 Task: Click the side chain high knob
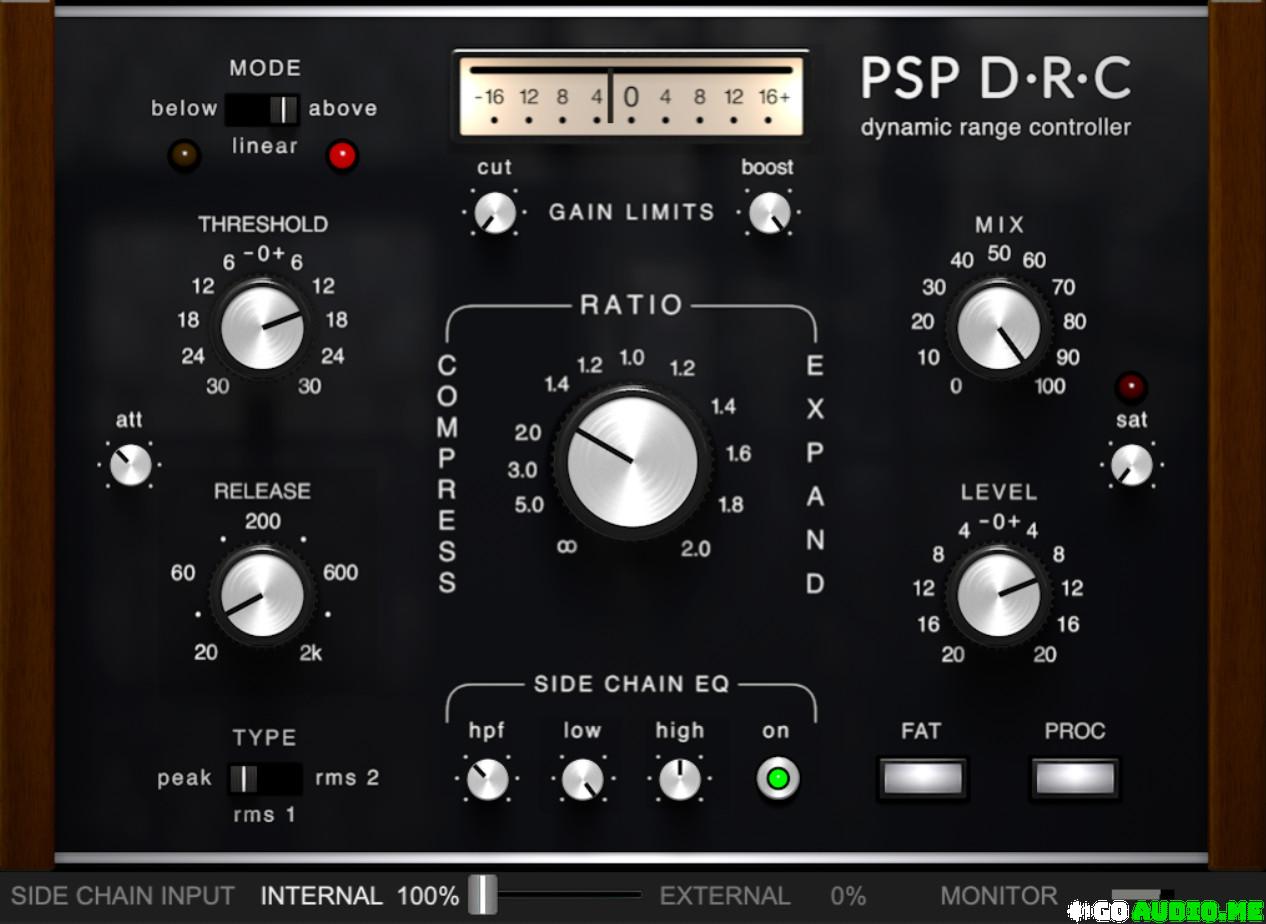tap(680, 779)
